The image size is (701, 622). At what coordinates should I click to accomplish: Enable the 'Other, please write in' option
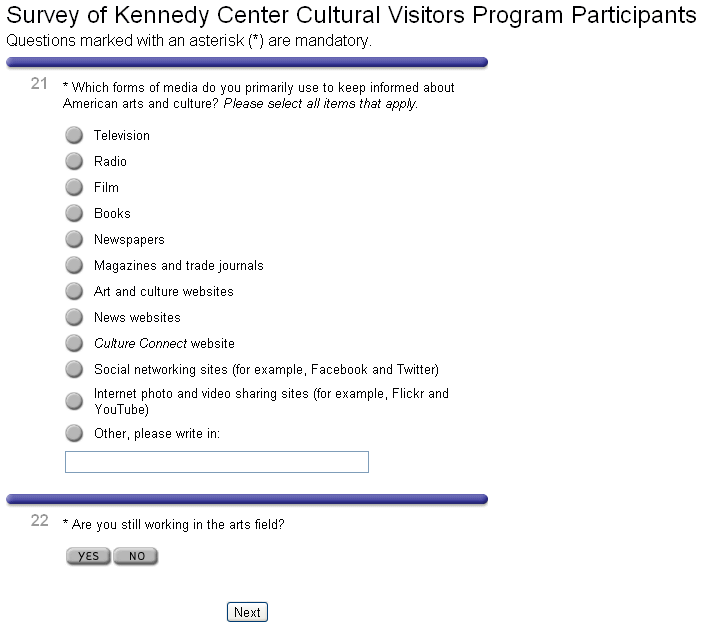coord(74,433)
